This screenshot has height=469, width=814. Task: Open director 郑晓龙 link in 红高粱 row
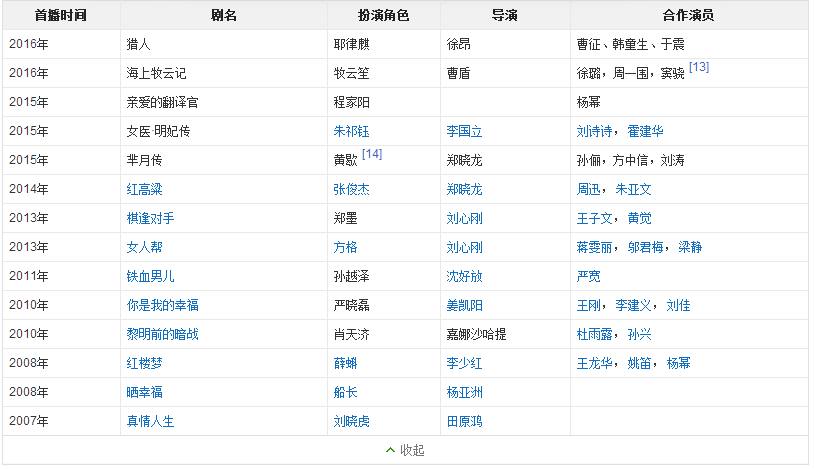[465, 190]
